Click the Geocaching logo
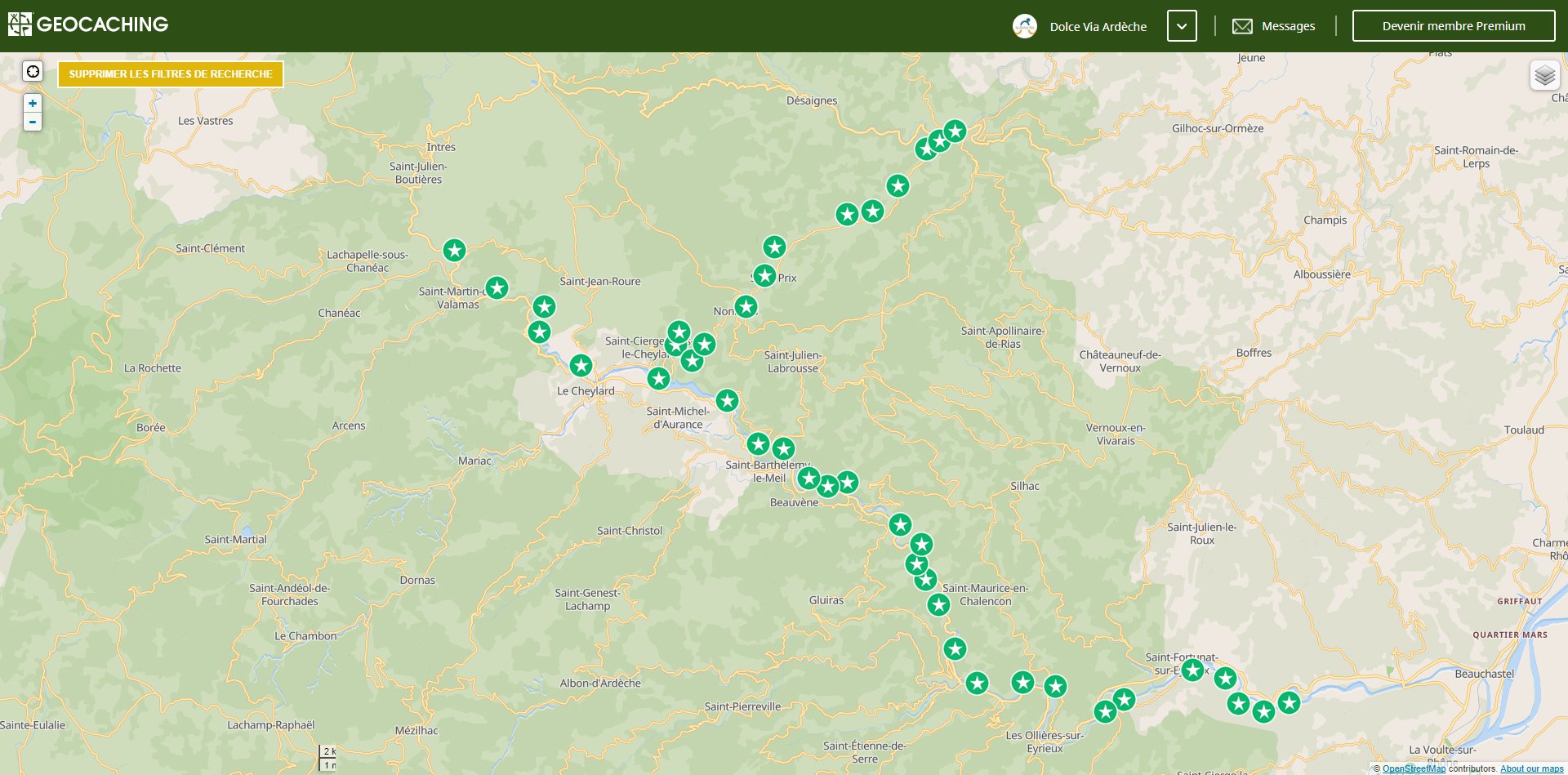 point(88,24)
